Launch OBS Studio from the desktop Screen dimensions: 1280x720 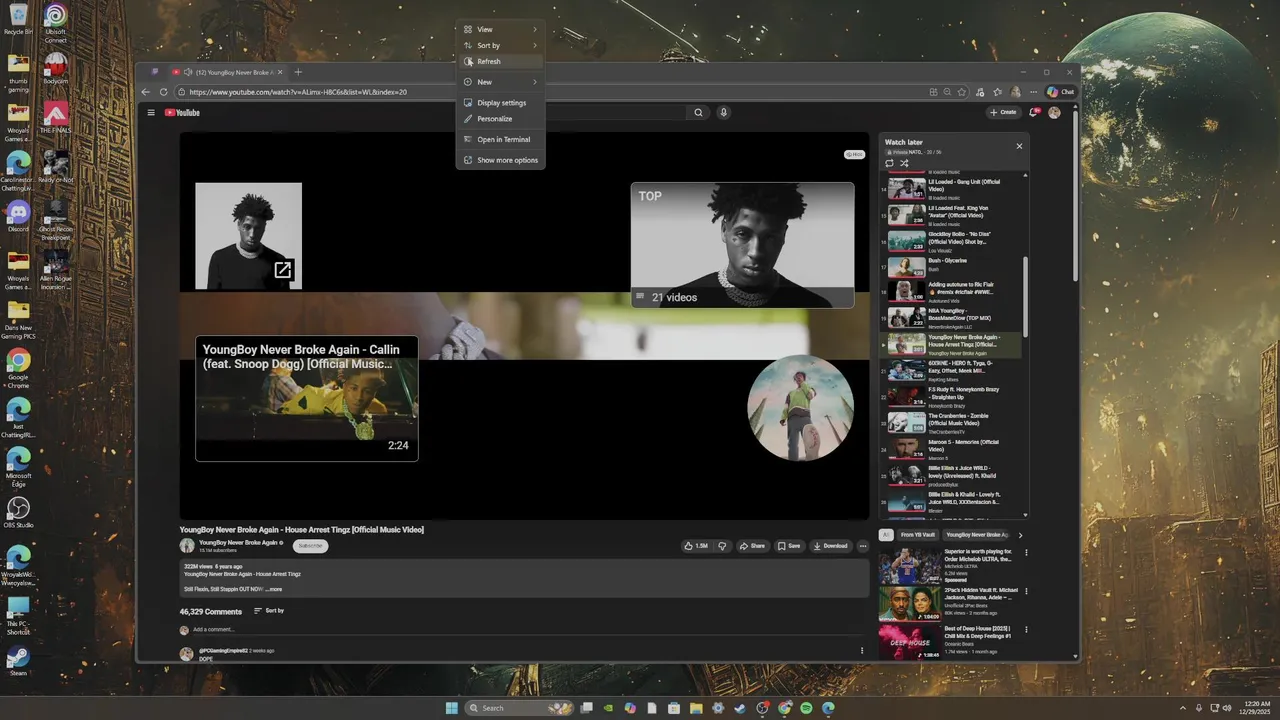tap(18, 513)
